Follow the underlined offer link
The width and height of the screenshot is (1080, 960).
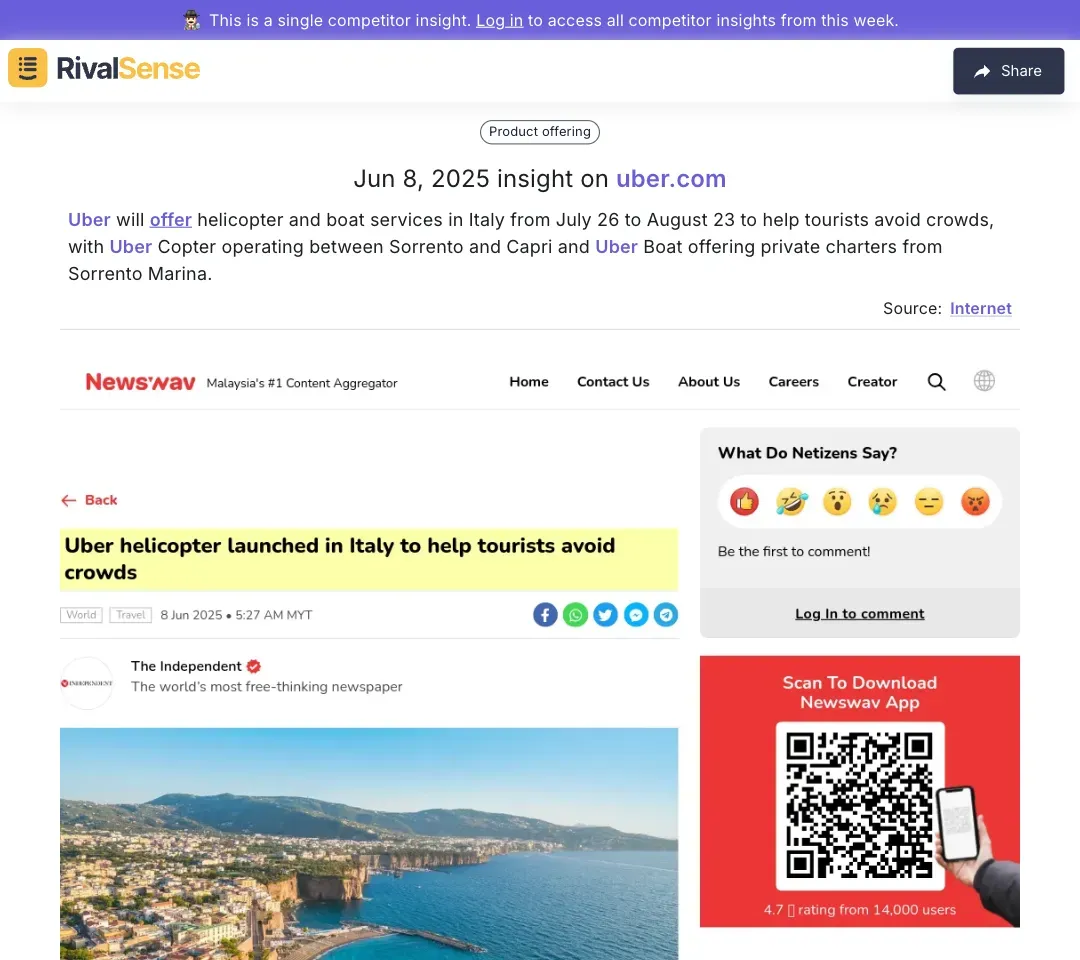pyautogui.click(x=171, y=220)
